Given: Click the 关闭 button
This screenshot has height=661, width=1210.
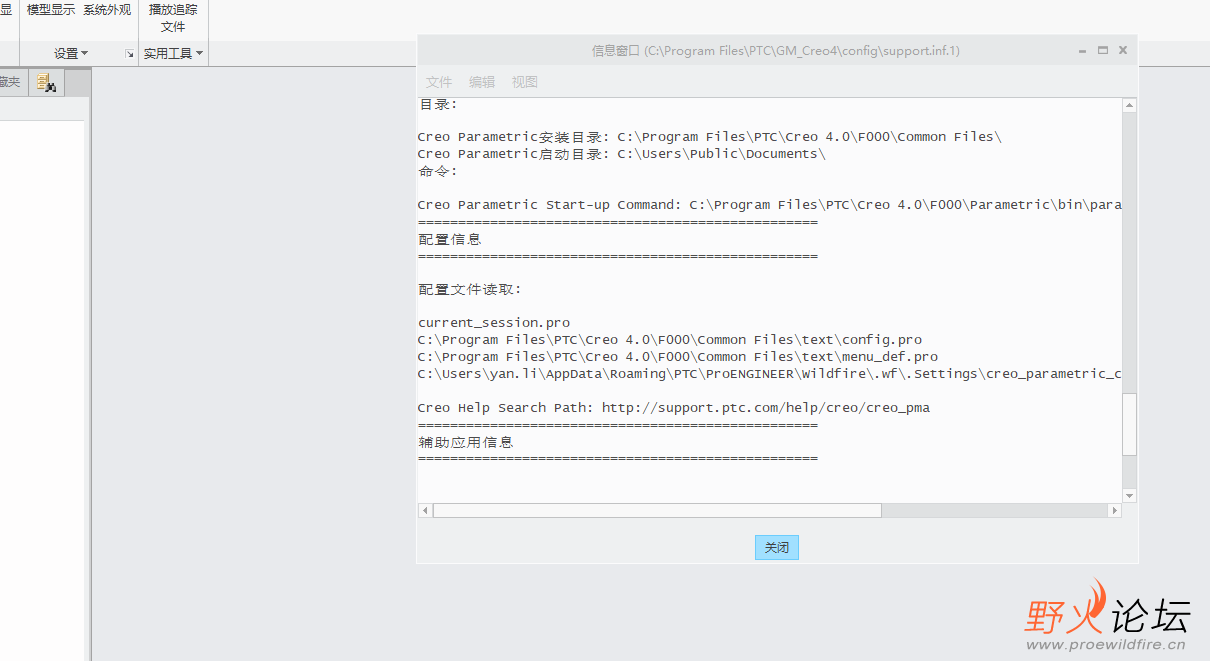Looking at the screenshot, I should (777, 547).
